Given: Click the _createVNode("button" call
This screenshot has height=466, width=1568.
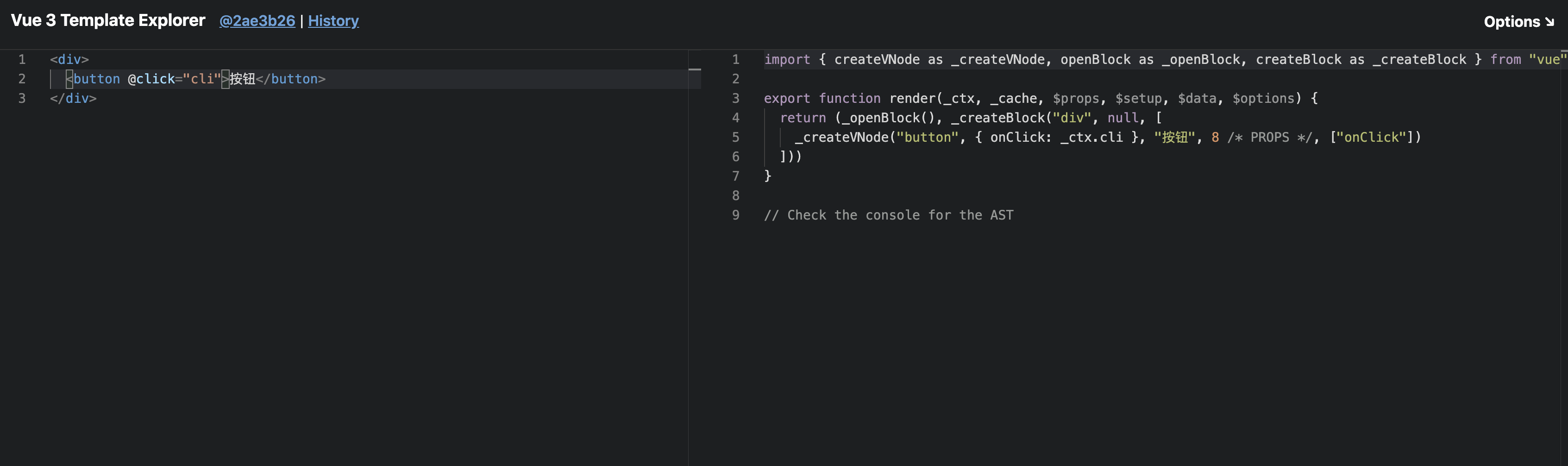Looking at the screenshot, I should click(x=877, y=137).
